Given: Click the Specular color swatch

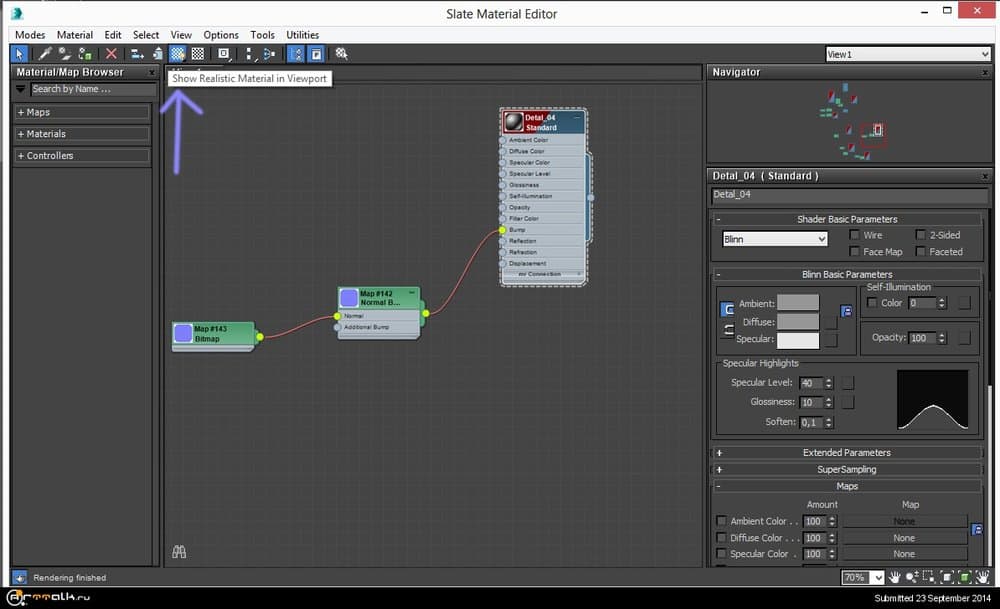Looking at the screenshot, I should click(798, 341).
